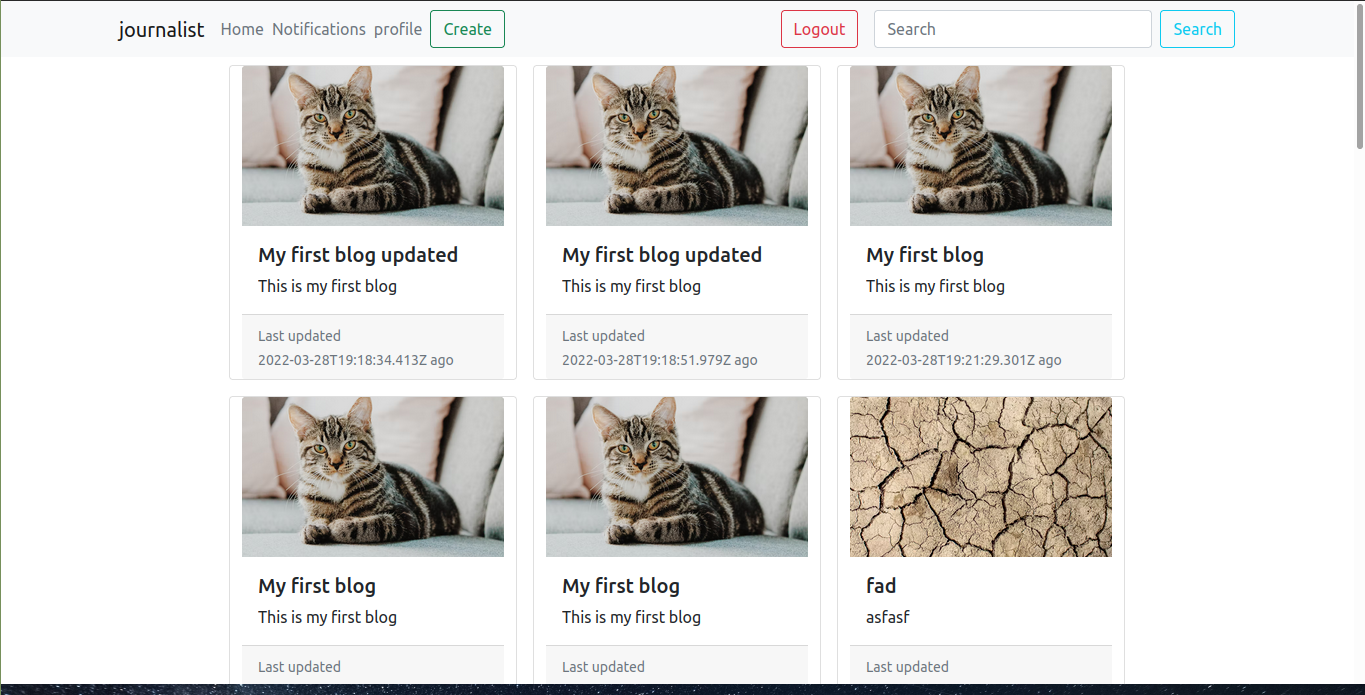
Task: Open the cat image in the bottom-middle card
Action: pos(677,477)
